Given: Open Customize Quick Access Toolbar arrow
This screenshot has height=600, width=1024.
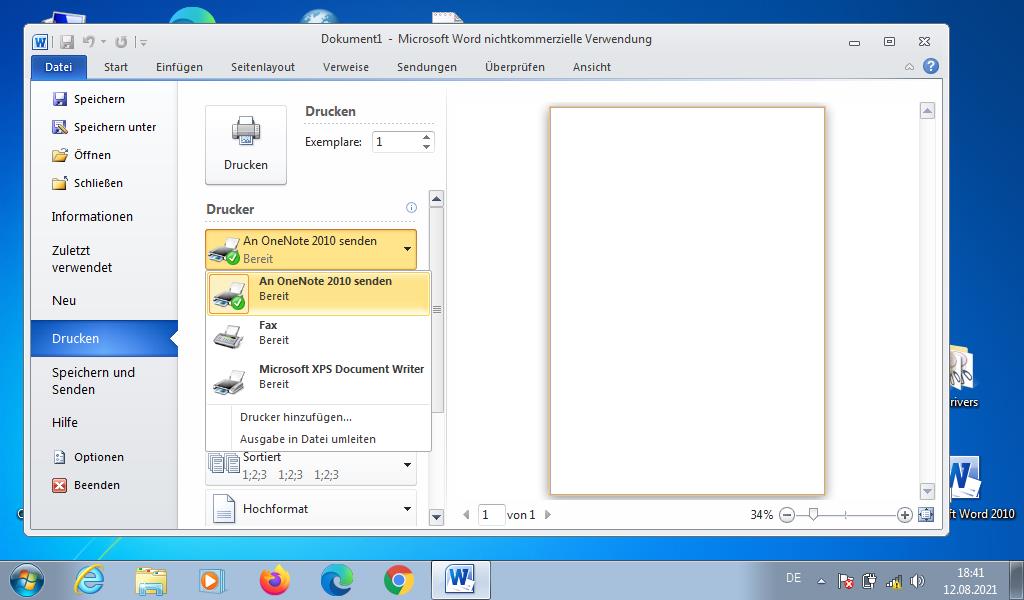Looking at the screenshot, I should click(x=143, y=43).
